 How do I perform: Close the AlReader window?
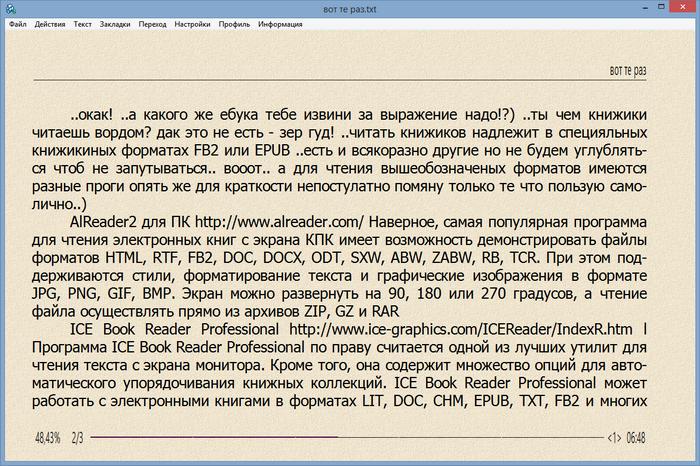(x=683, y=7)
